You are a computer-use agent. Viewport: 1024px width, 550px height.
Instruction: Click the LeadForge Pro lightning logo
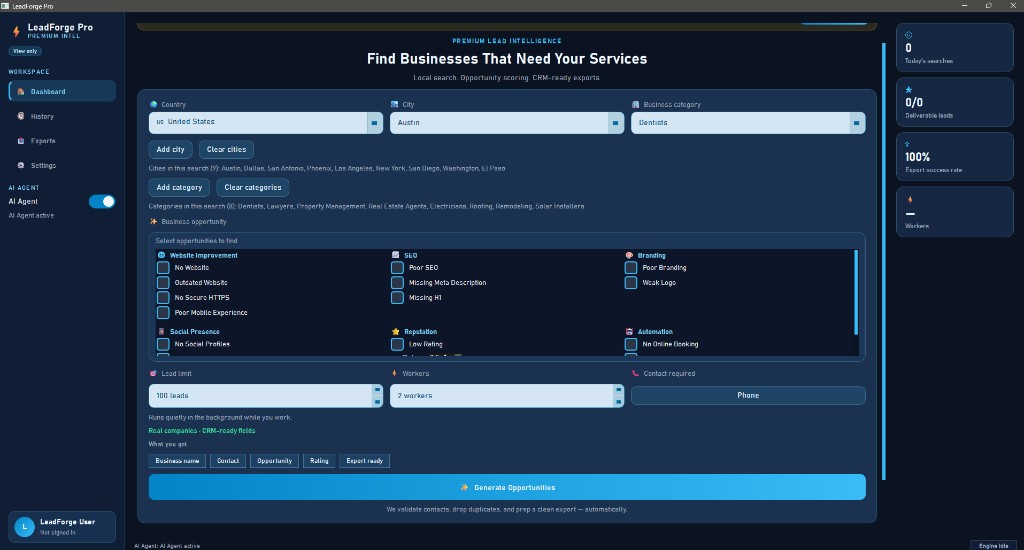tap(16, 31)
